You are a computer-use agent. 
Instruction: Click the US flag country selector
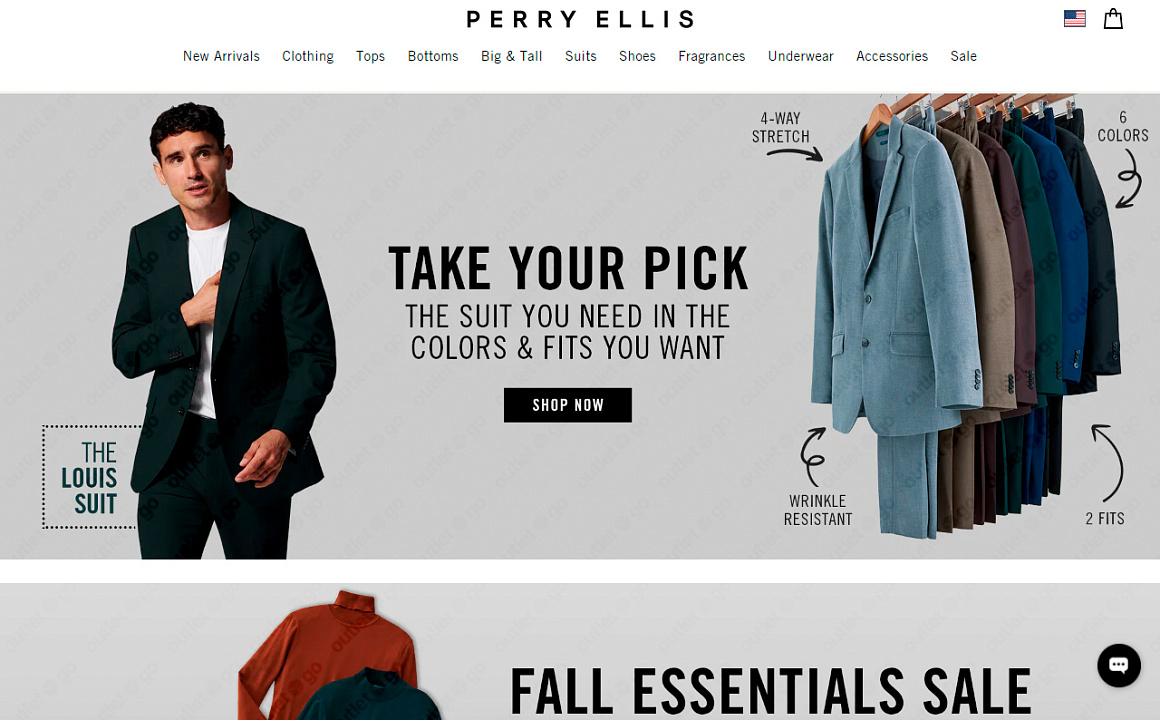pos(1074,18)
